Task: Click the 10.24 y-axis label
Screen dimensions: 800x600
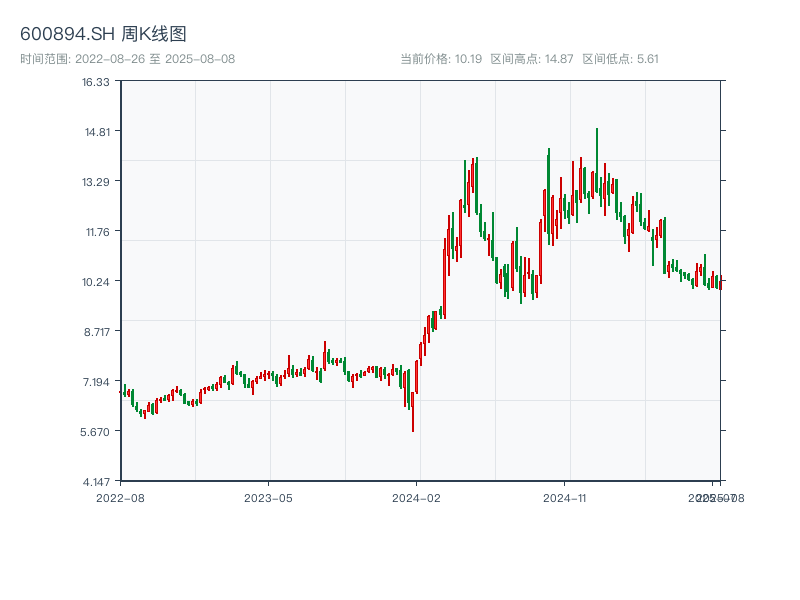Action: (x=96, y=281)
